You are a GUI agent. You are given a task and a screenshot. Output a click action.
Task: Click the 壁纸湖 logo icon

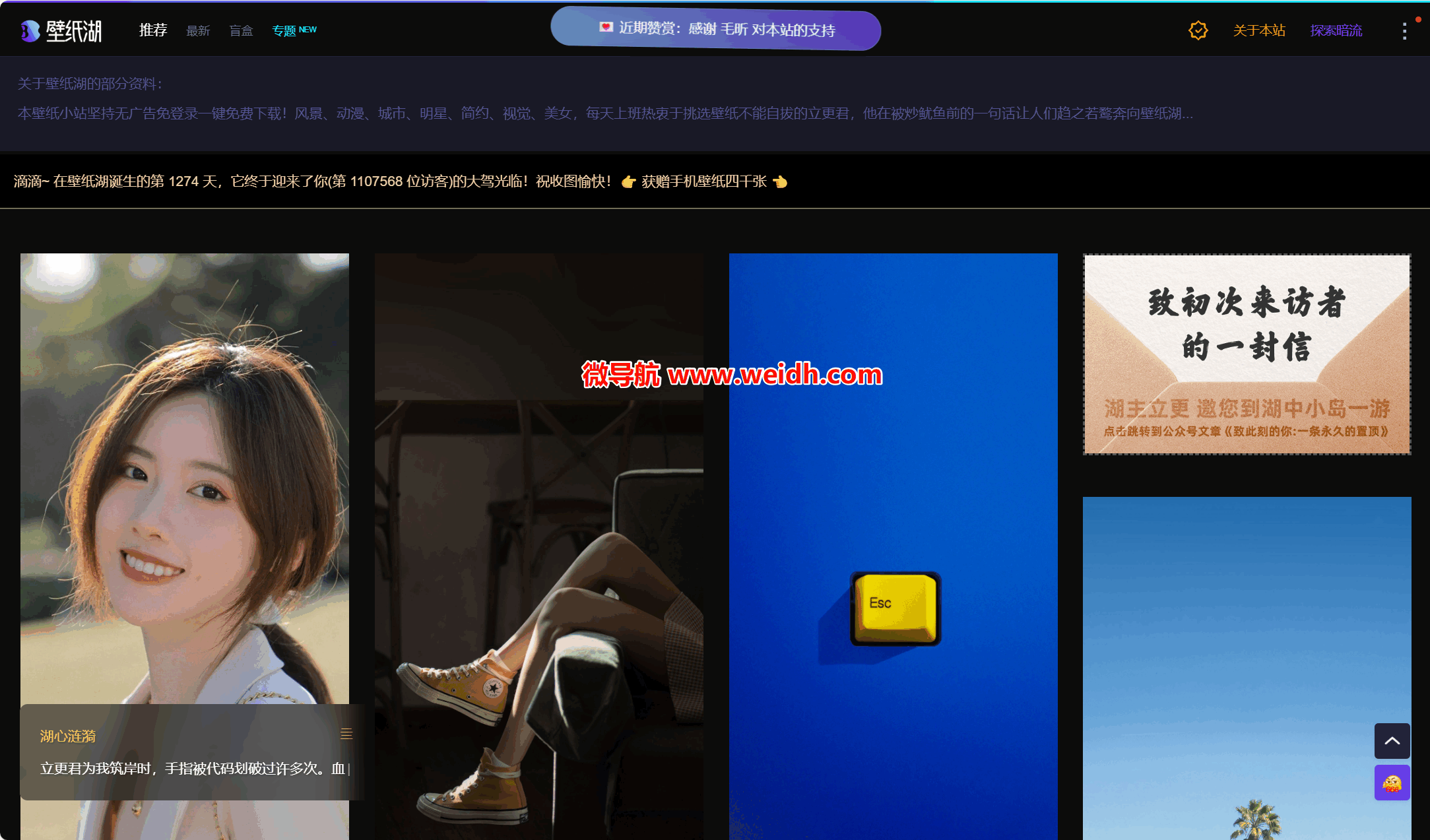30,30
